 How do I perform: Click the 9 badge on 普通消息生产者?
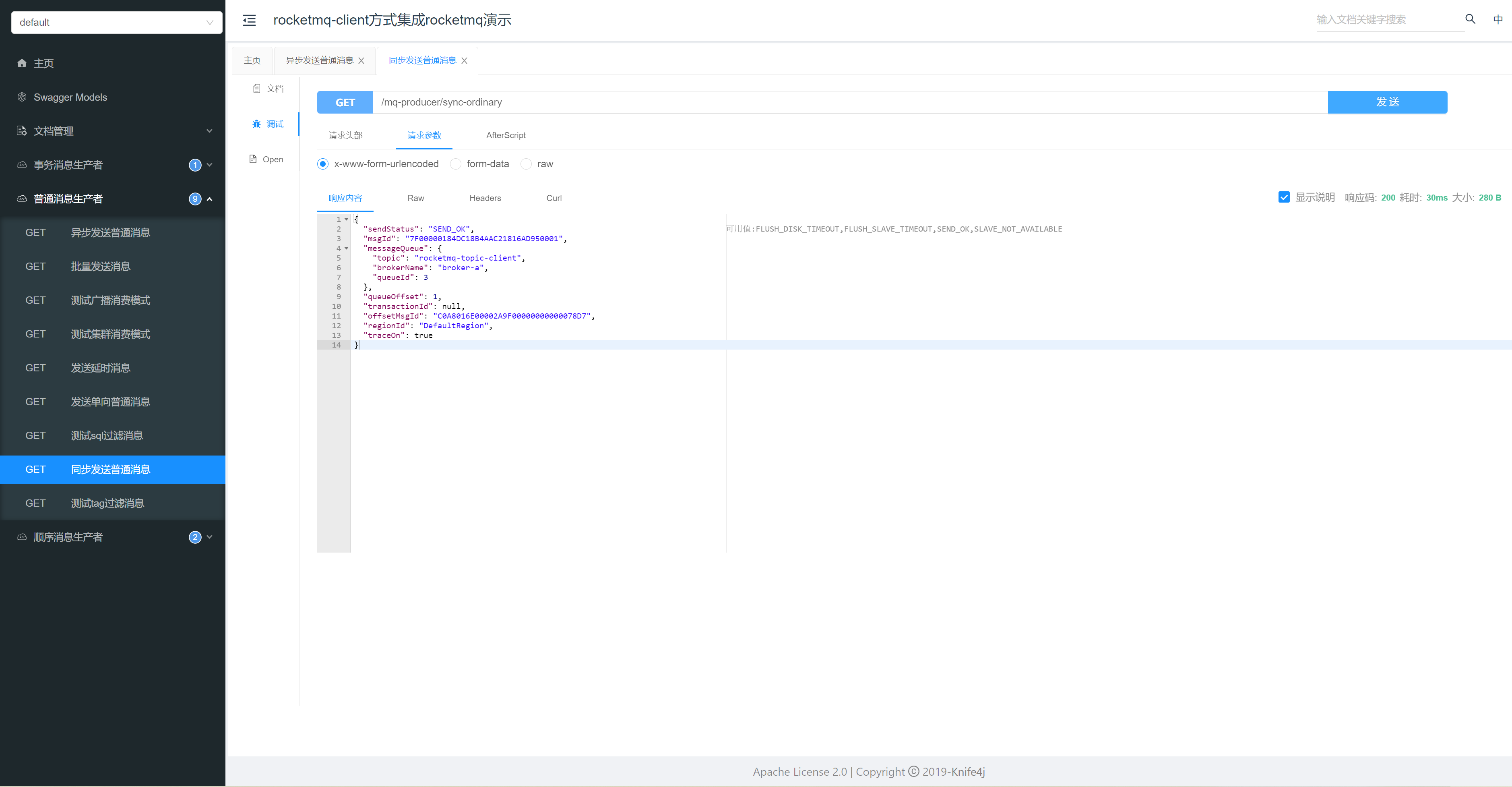tap(195, 199)
